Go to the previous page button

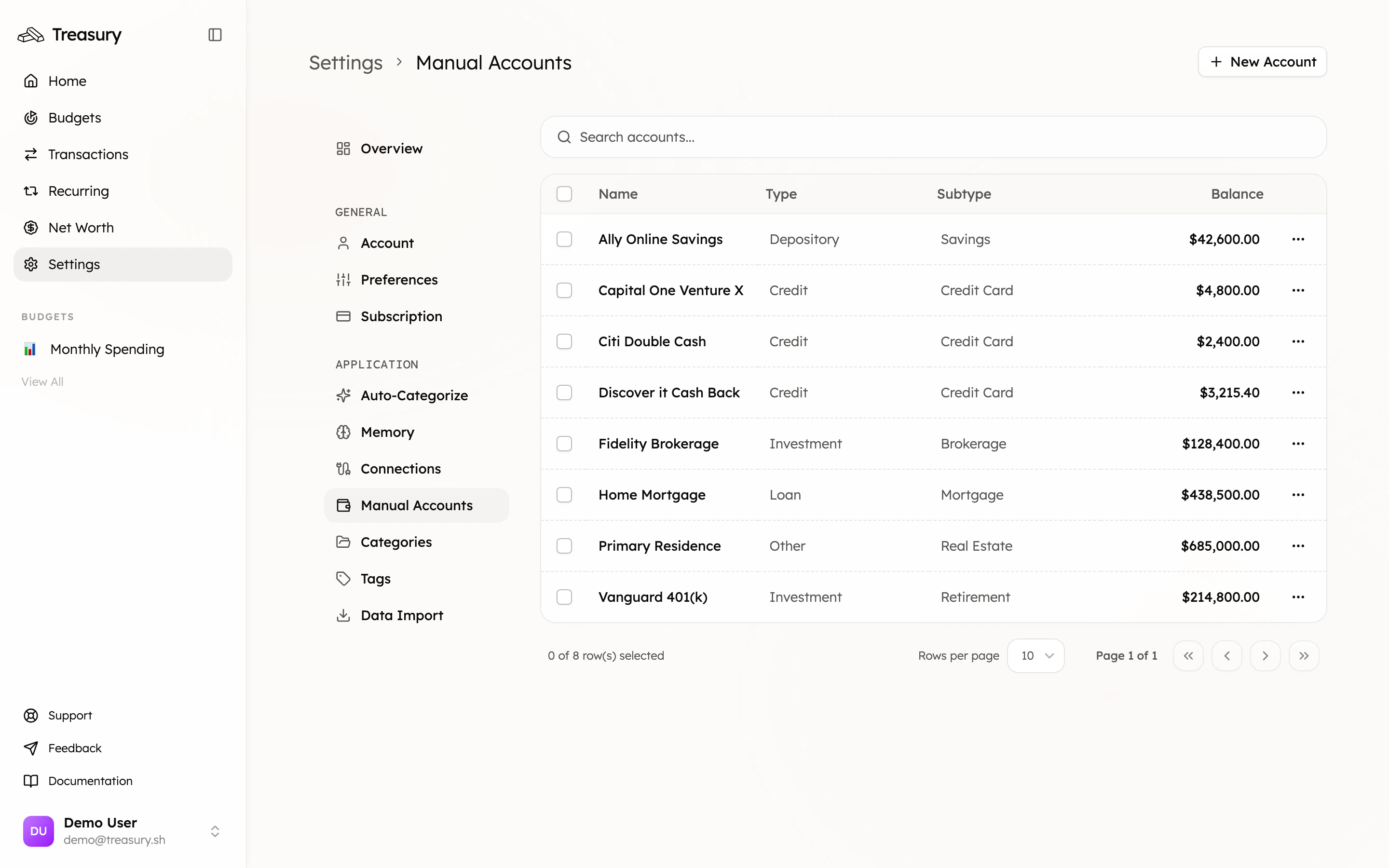click(1226, 656)
